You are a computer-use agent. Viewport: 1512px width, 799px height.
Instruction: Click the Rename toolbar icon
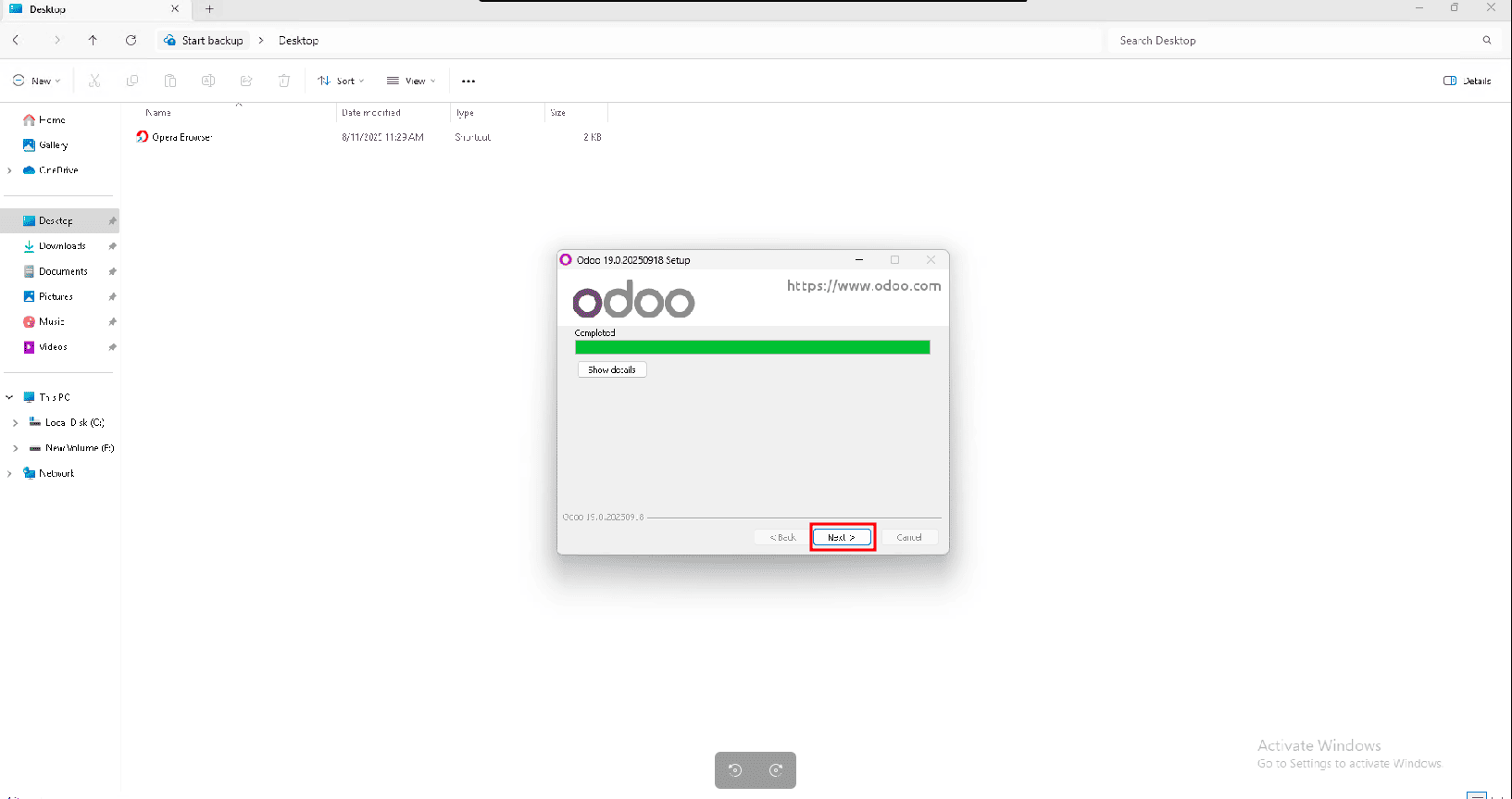click(208, 81)
